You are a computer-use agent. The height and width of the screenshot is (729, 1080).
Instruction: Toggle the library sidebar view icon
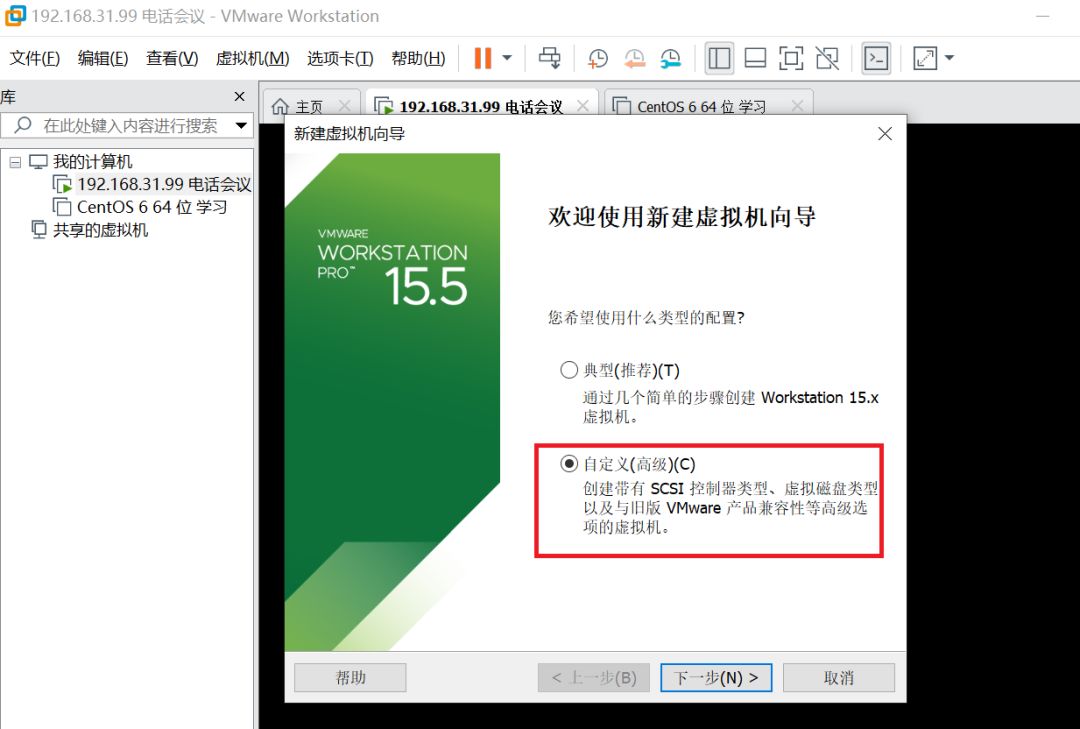click(x=719, y=58)
